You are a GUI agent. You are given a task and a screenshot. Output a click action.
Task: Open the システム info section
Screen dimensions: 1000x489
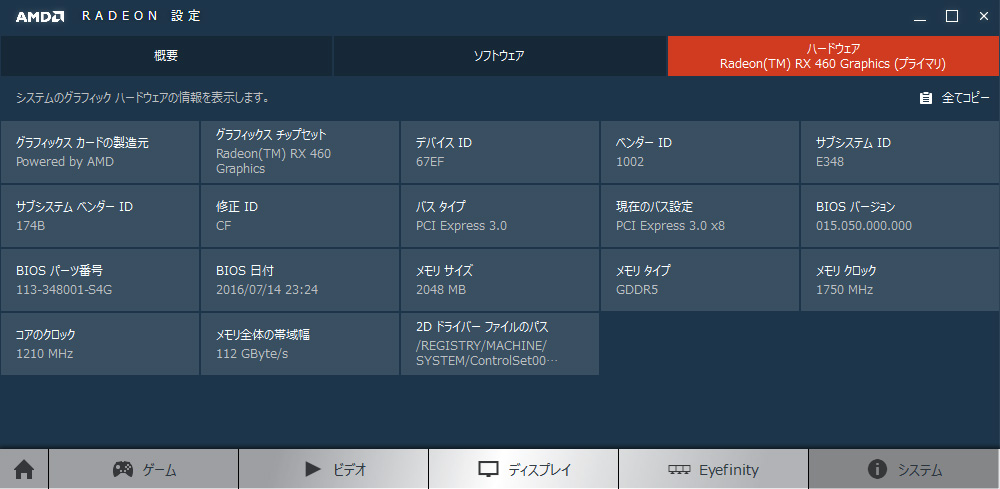click(x=904, y=470)
